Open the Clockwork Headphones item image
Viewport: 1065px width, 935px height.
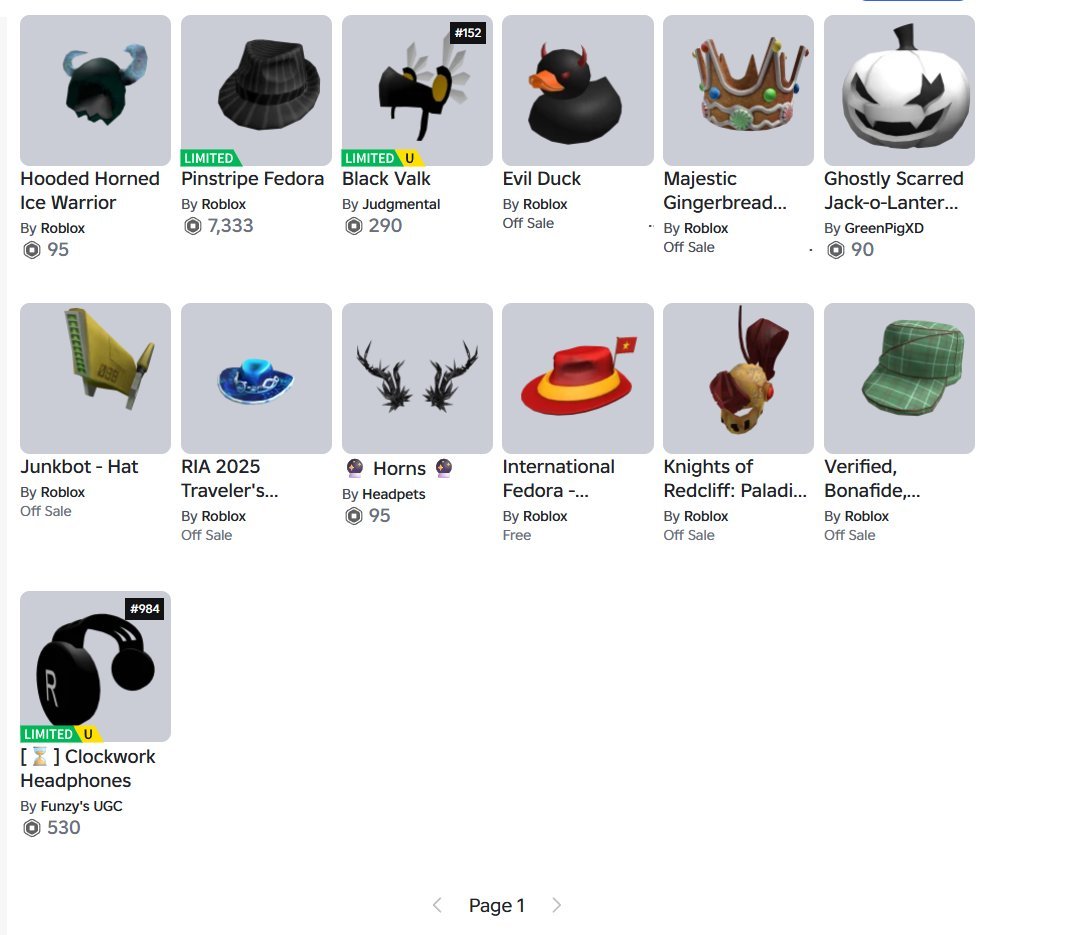coord(95,666)
